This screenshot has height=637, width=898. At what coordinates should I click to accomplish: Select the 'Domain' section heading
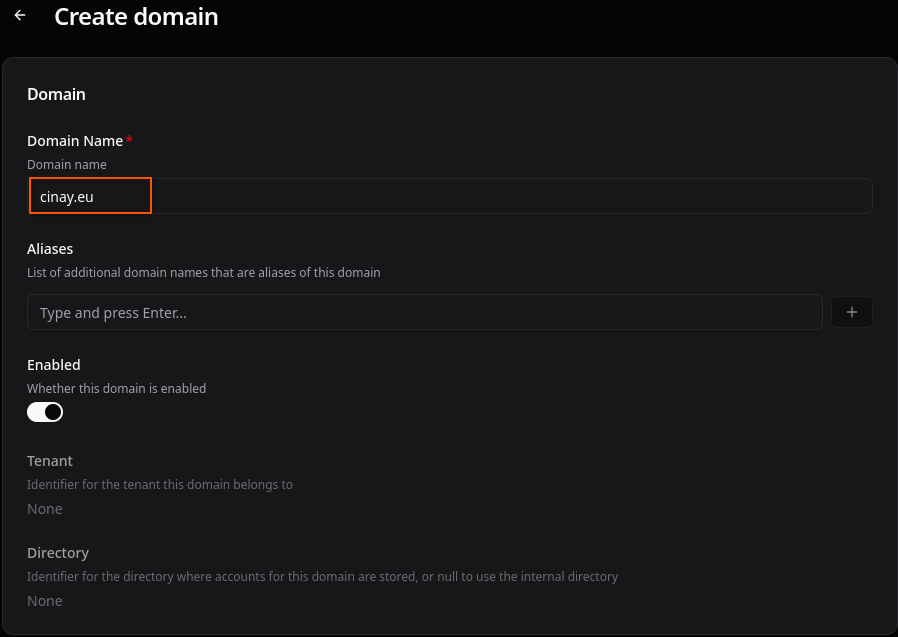click(x=56, y=94)
